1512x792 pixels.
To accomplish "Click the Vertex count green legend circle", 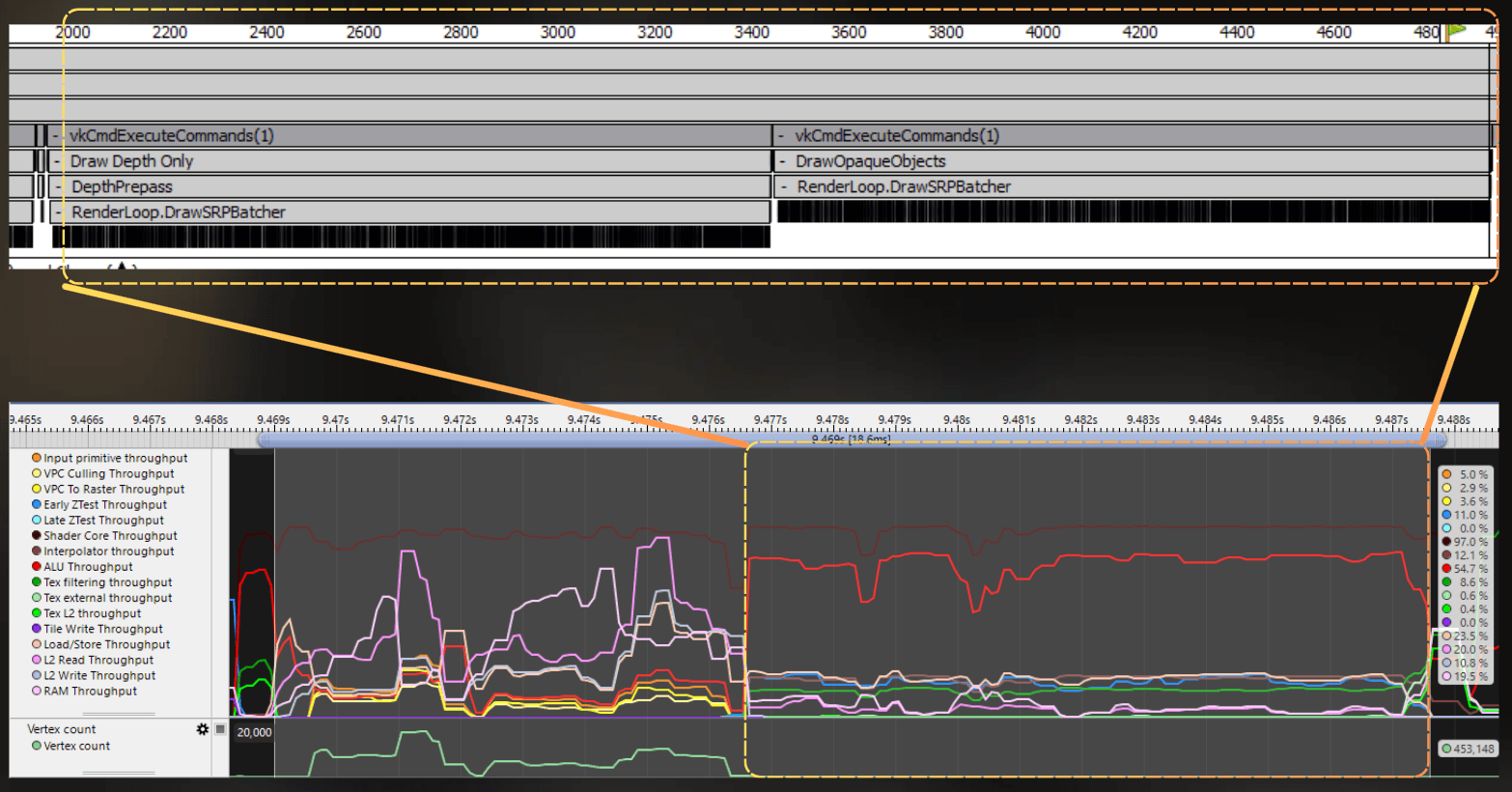I will click(x=37, y=746).
